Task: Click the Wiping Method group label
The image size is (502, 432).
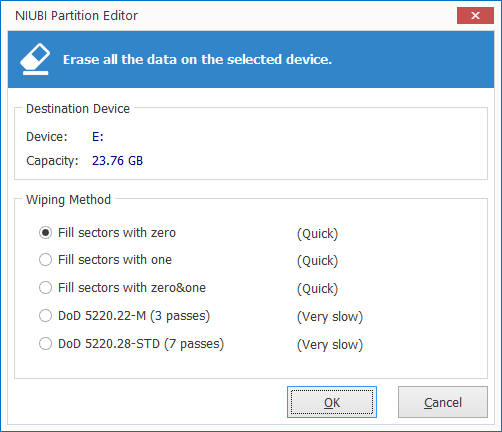Action: (68, 200)
